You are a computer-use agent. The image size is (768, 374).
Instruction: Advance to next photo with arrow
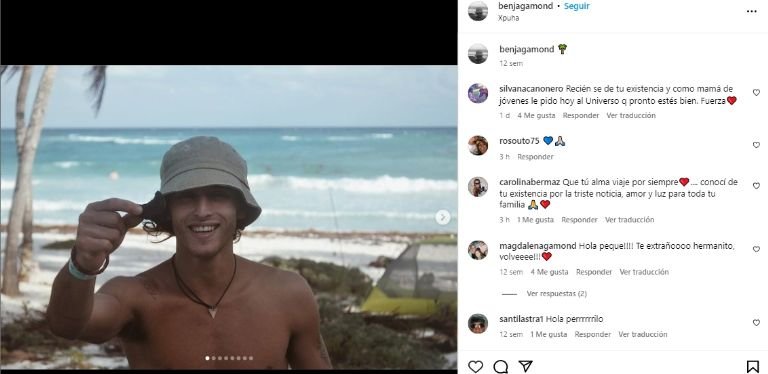[442, 217]
